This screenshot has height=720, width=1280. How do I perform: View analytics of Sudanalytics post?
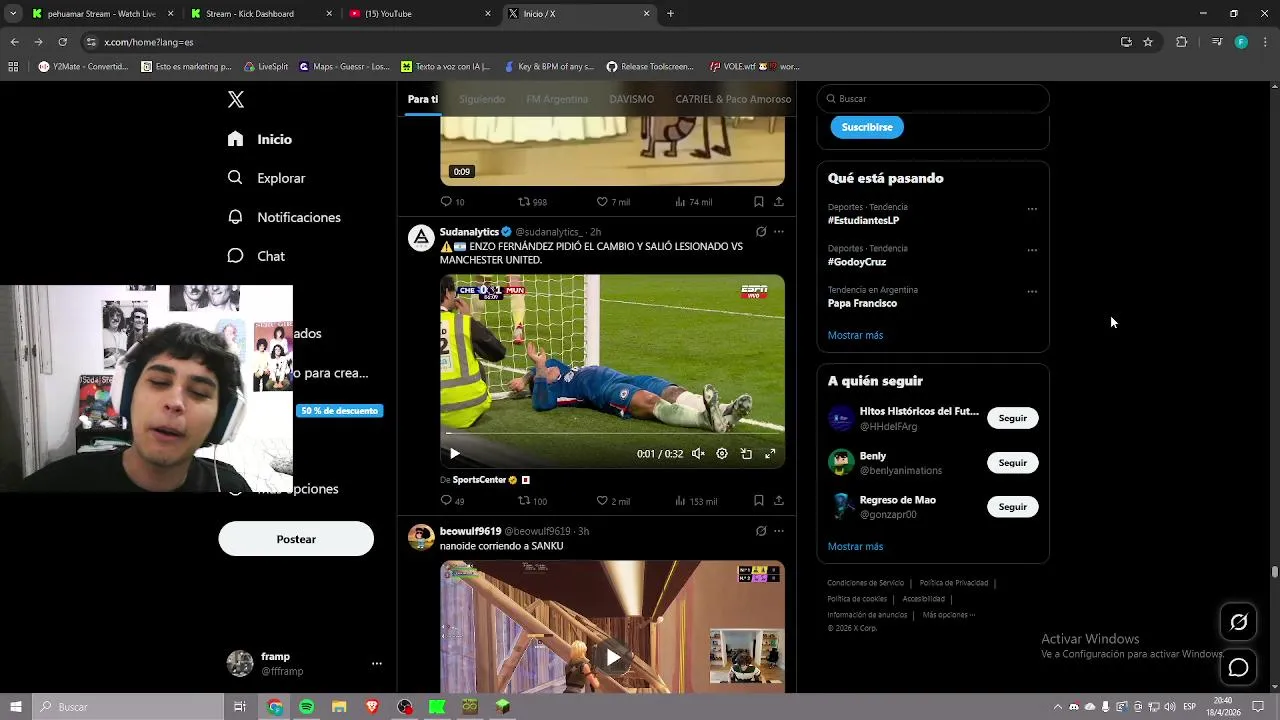coord(695,501)
